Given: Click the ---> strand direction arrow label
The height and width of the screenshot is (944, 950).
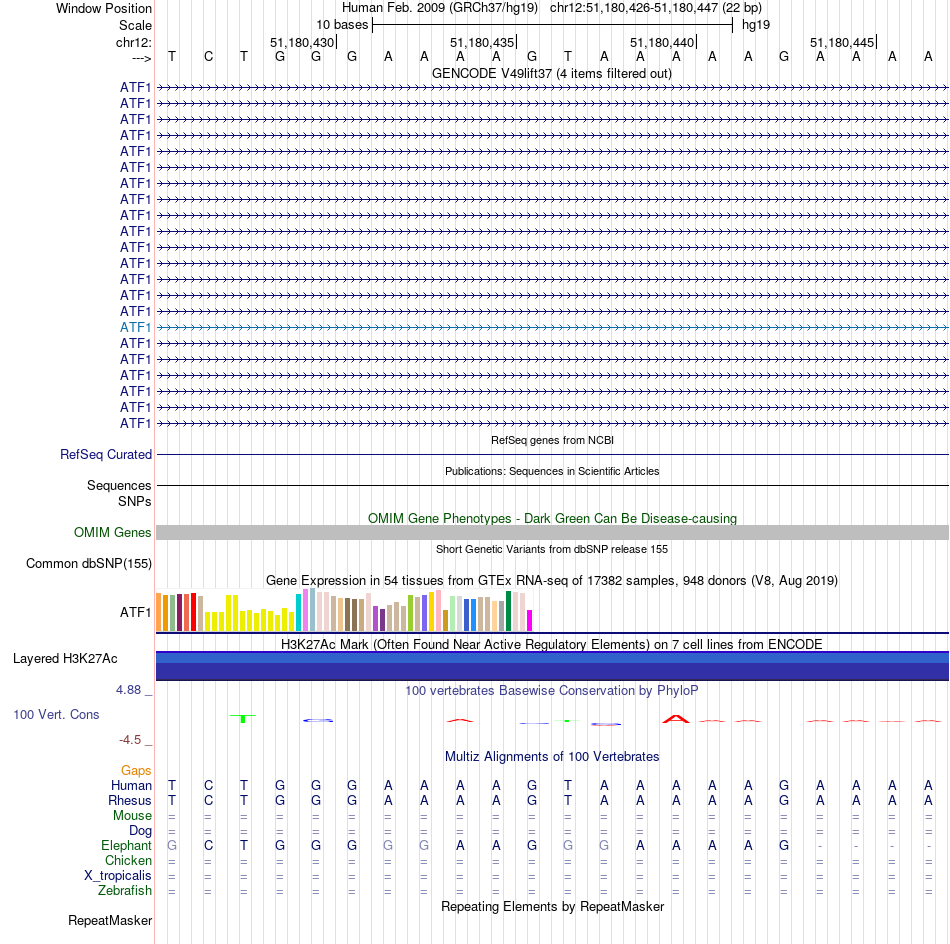Looking at the screenshot, I should pyautogui.click(x=141, y=58).
